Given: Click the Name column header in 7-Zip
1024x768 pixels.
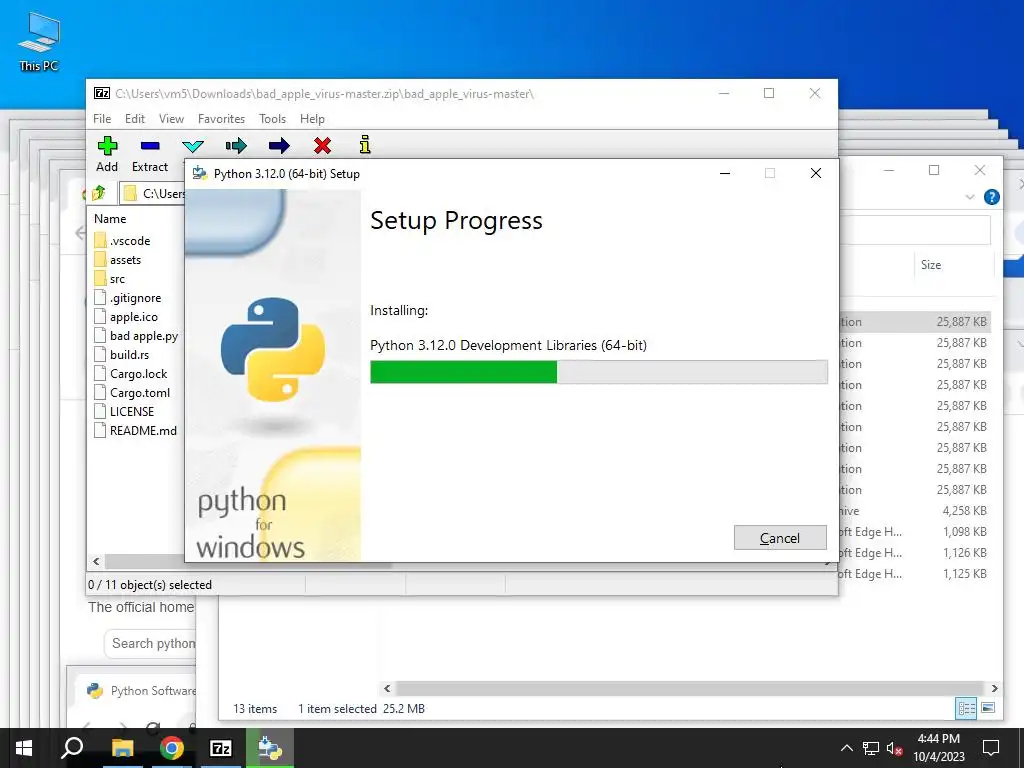Looking at the screenshot, I should click(x=110, y=219).
